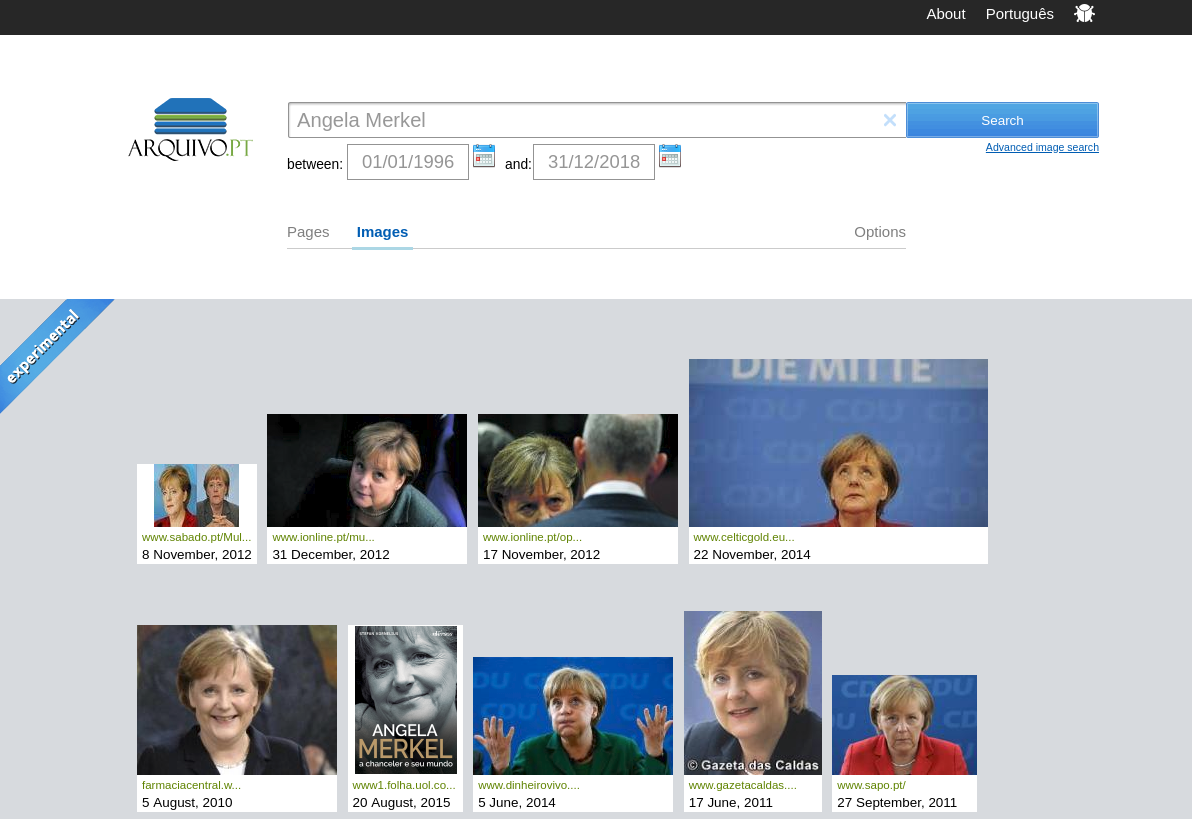Edit the start date 01/01/1996 field
1192x819 pixels.
point(407,162)
